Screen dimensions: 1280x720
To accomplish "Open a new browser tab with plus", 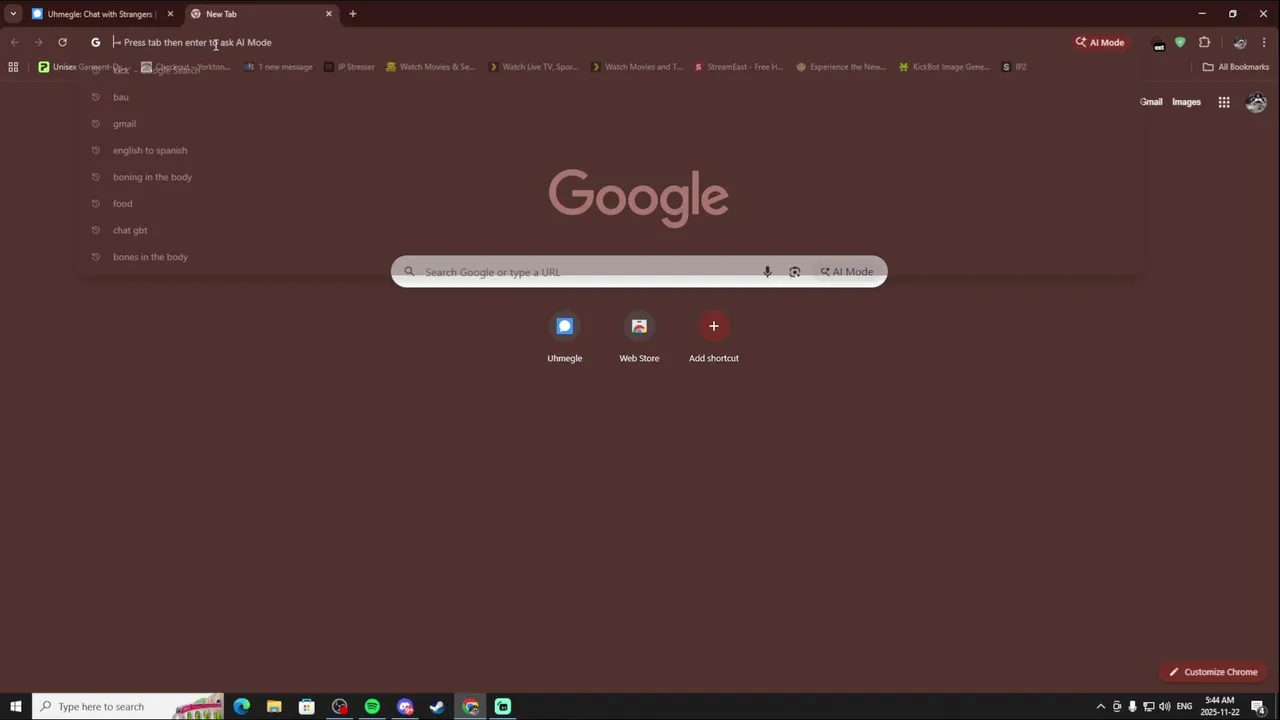I will click(352, 14).
